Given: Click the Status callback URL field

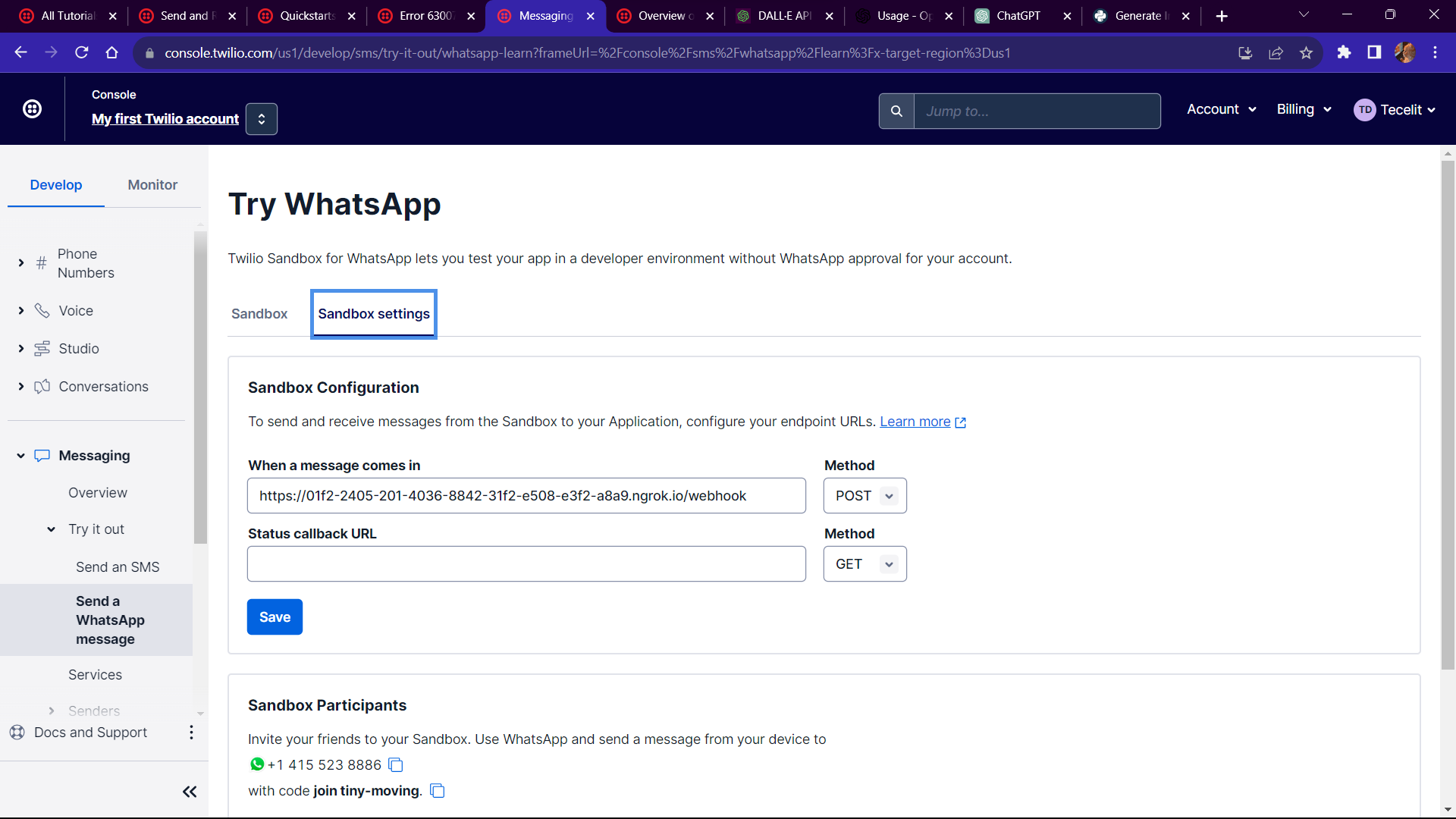Looking at the screenshot, I should [526, 564].
